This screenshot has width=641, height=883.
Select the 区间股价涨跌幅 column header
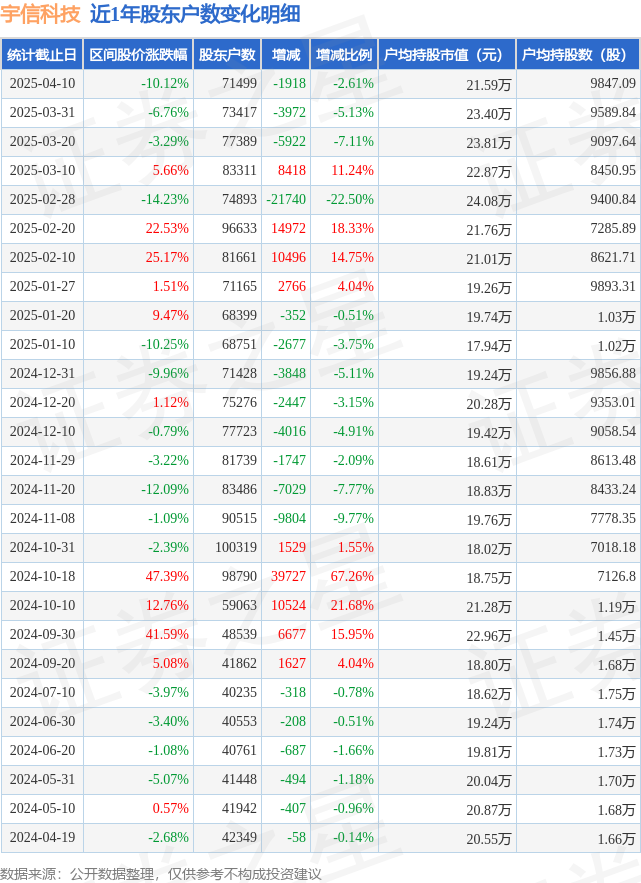138,55
